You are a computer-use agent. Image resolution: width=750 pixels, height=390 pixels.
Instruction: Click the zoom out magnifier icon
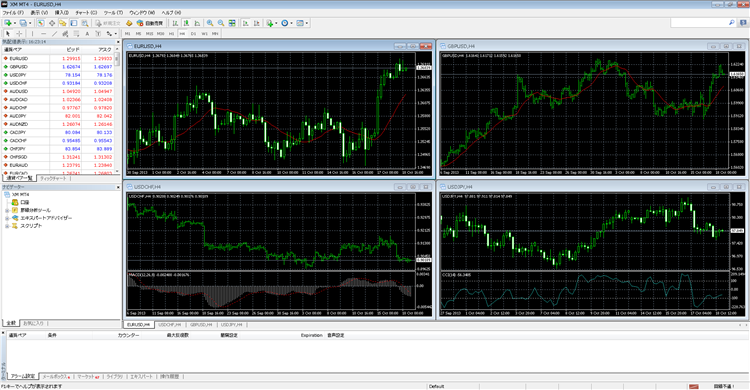(221, 23)
